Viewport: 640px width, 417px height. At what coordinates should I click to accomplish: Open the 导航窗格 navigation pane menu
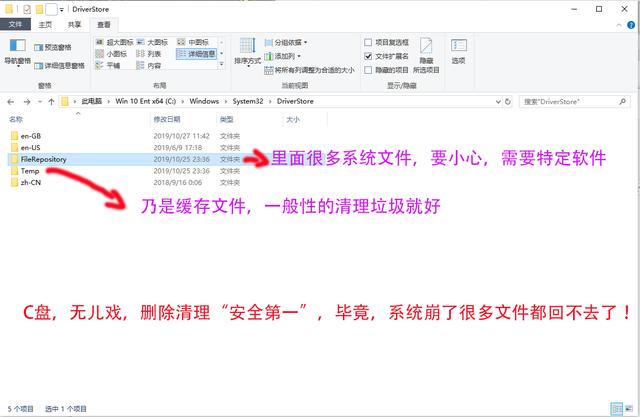18,52
